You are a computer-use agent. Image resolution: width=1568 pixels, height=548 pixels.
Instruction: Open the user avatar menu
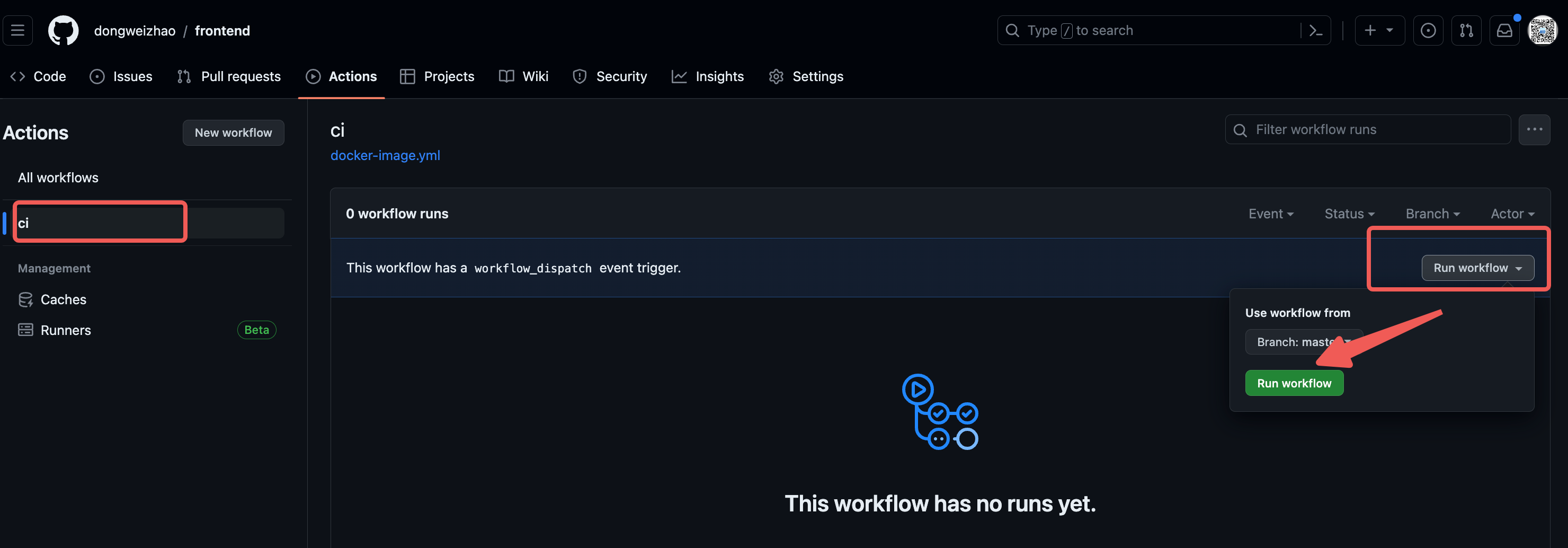point(1543,30)
